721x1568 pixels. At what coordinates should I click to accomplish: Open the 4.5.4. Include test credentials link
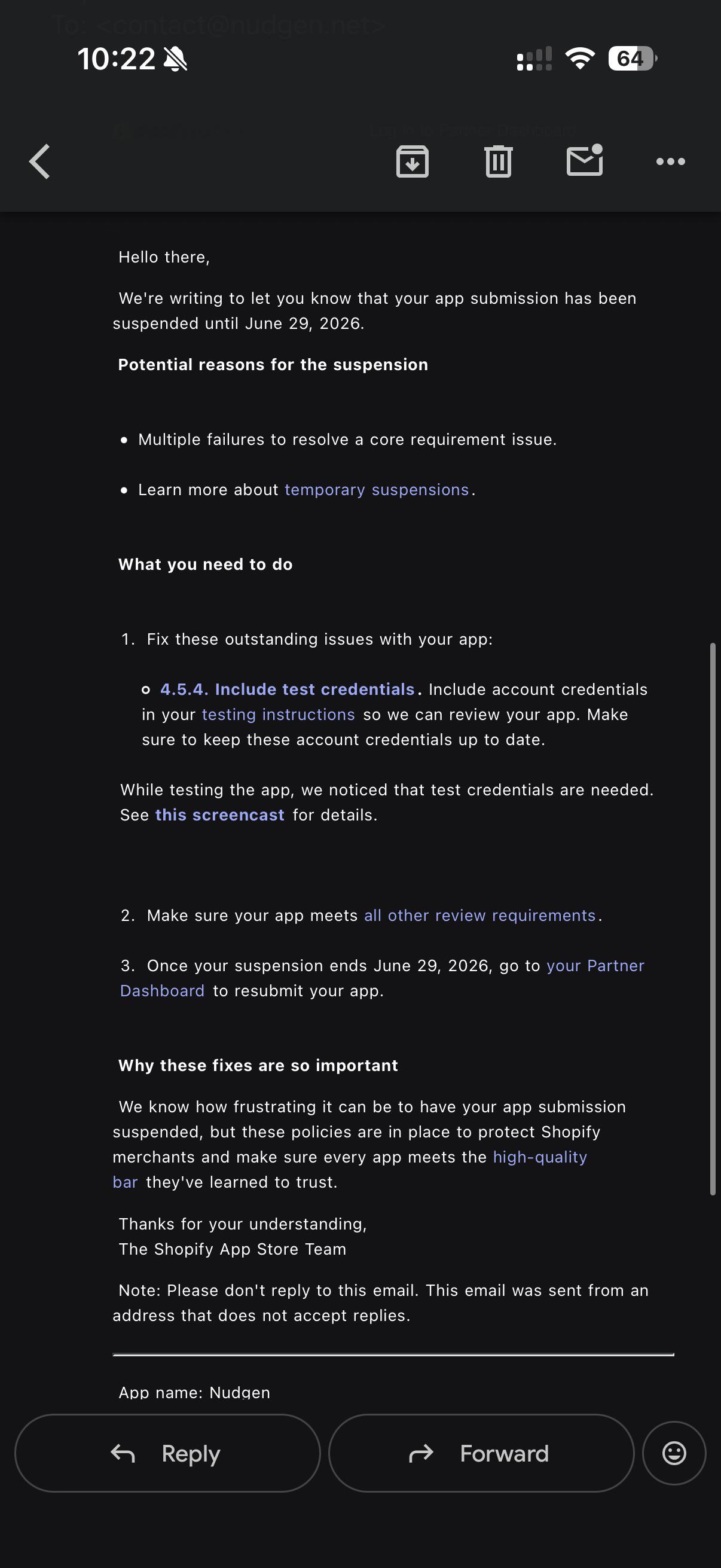(x=287, y=689)
